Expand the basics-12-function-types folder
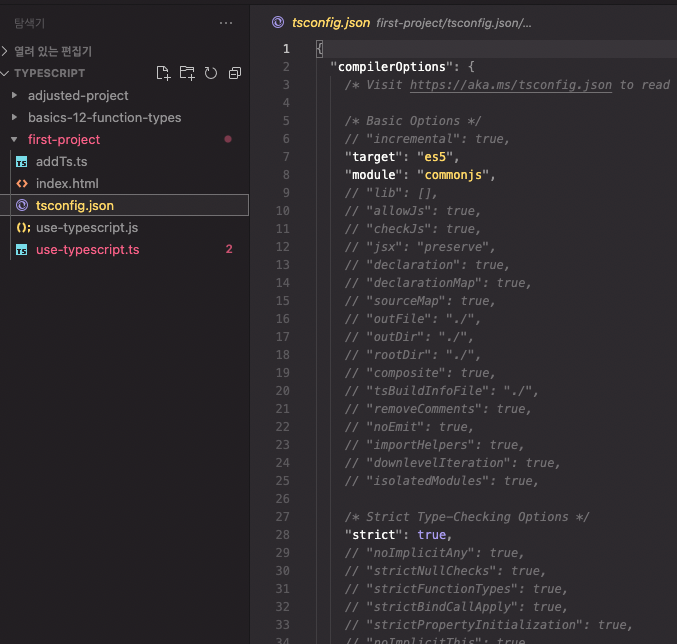Screen dimensions: 677x644 click(14, 117)
